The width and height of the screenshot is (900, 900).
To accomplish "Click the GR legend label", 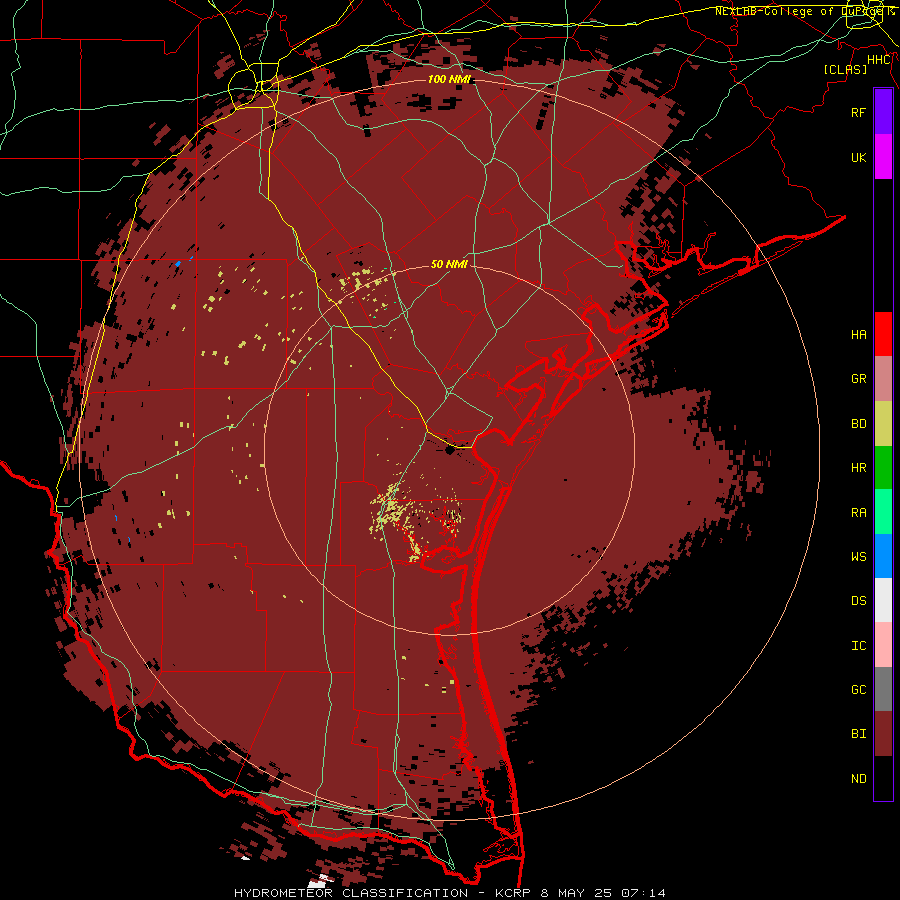I will pyautogui.click(x=859, y=379).
